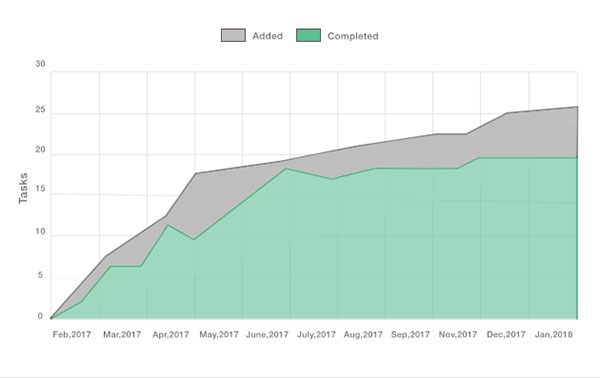Screen dimensions: 600x378
Task: Click the Aug,2017 x-axis label
Action: click(363, 334)
